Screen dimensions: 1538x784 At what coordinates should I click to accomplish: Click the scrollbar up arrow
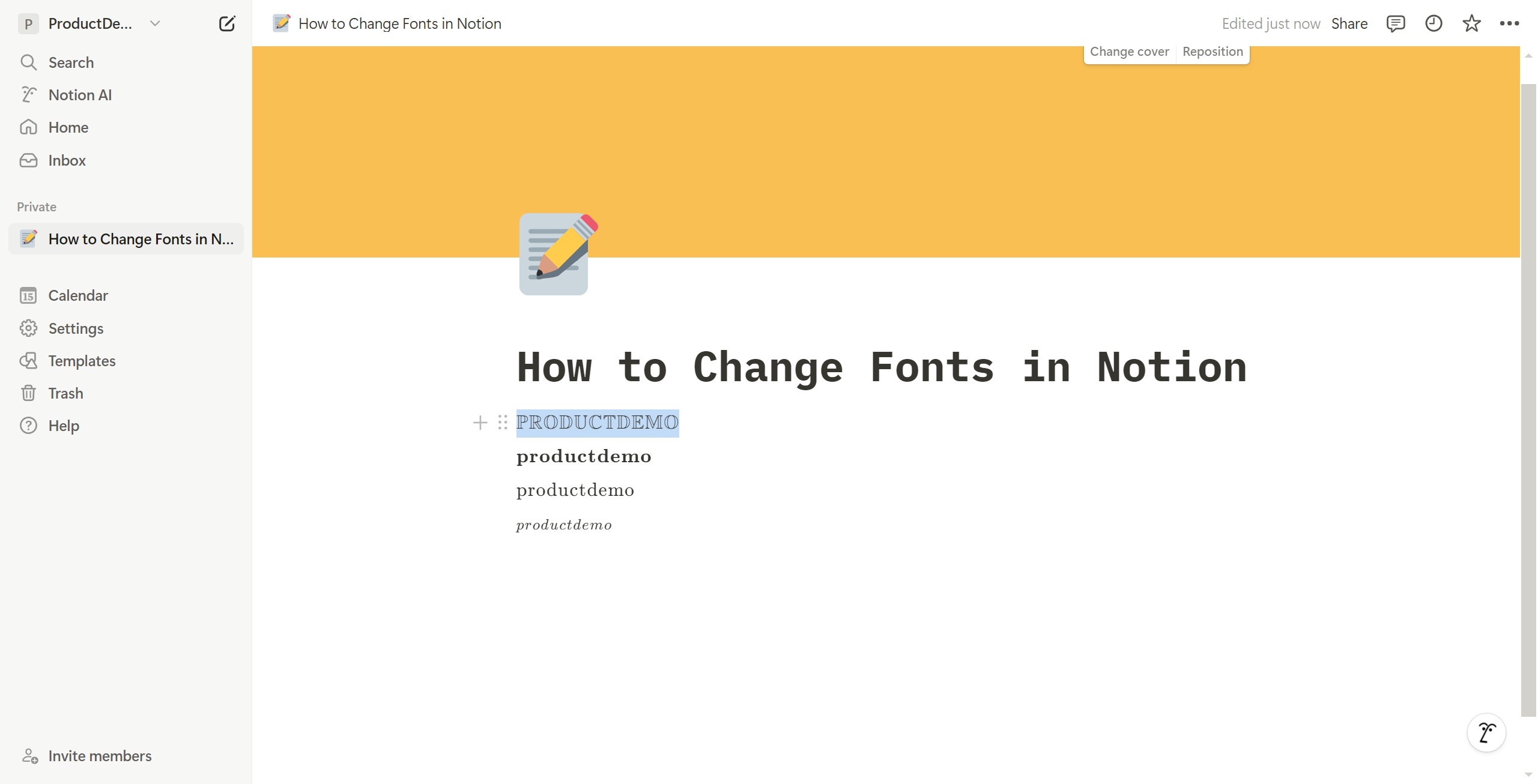coord(1528,56)
